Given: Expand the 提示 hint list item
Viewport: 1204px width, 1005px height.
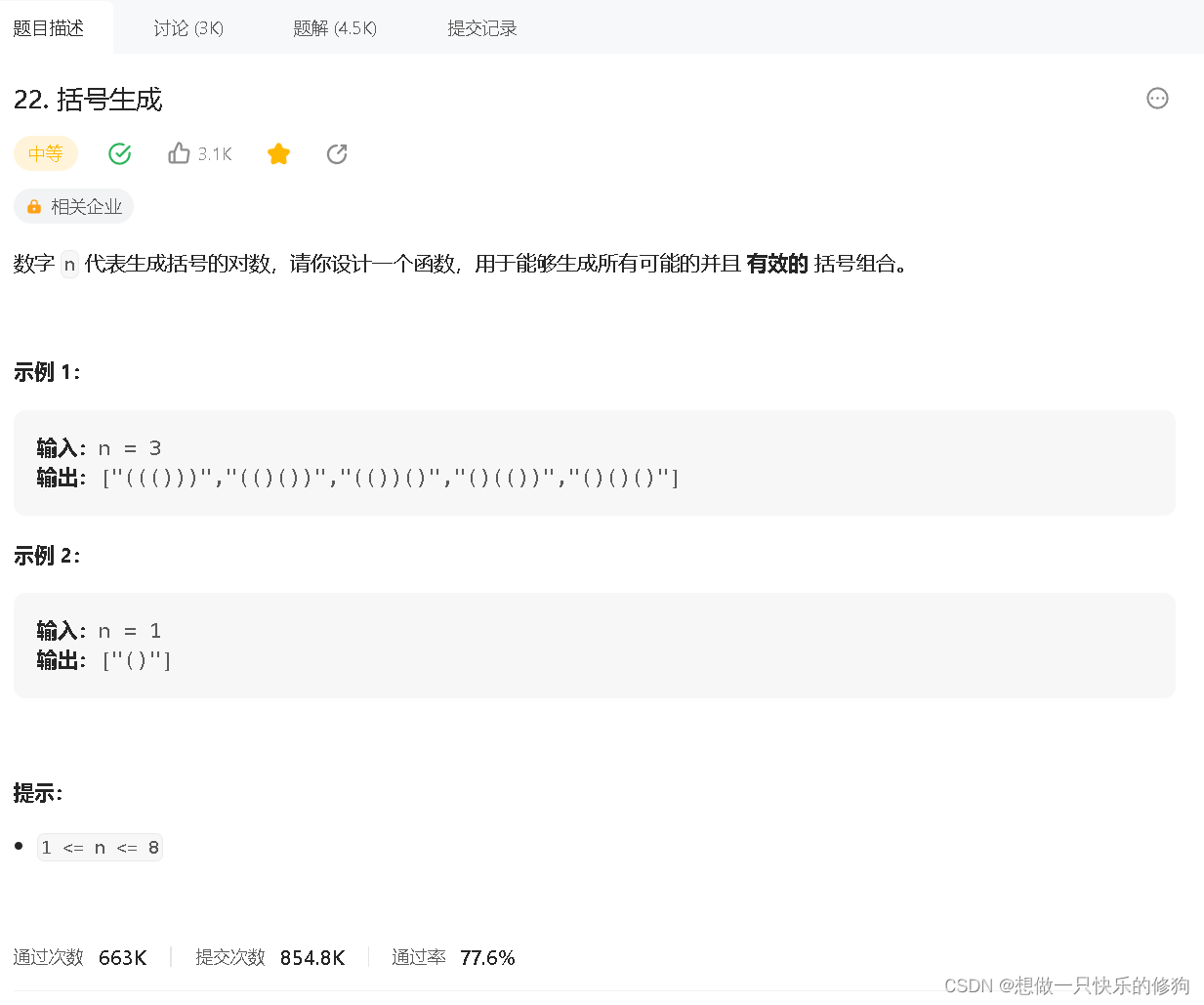Looking at the screenshot, I should click(100, 846).
